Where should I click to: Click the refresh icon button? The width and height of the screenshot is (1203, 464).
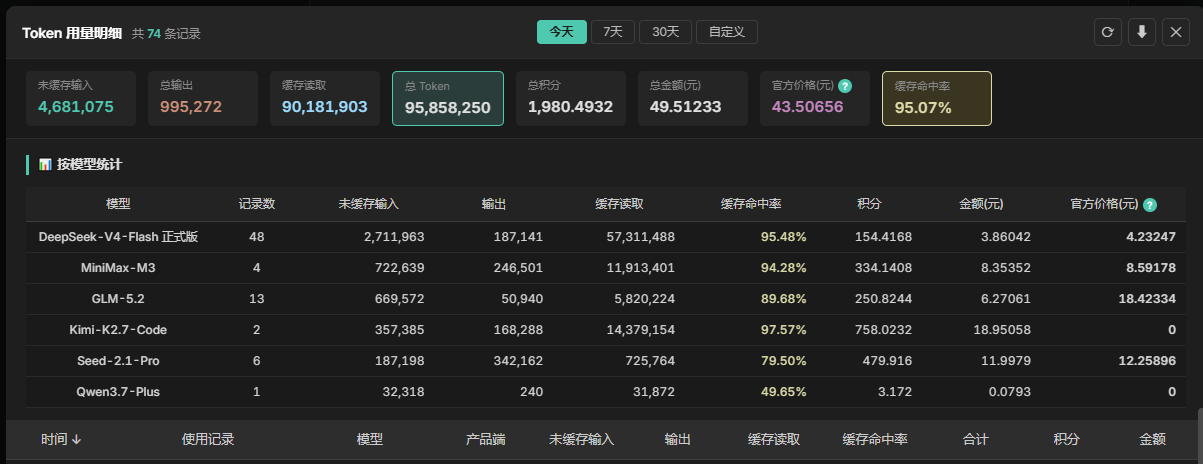[1107, 32]
